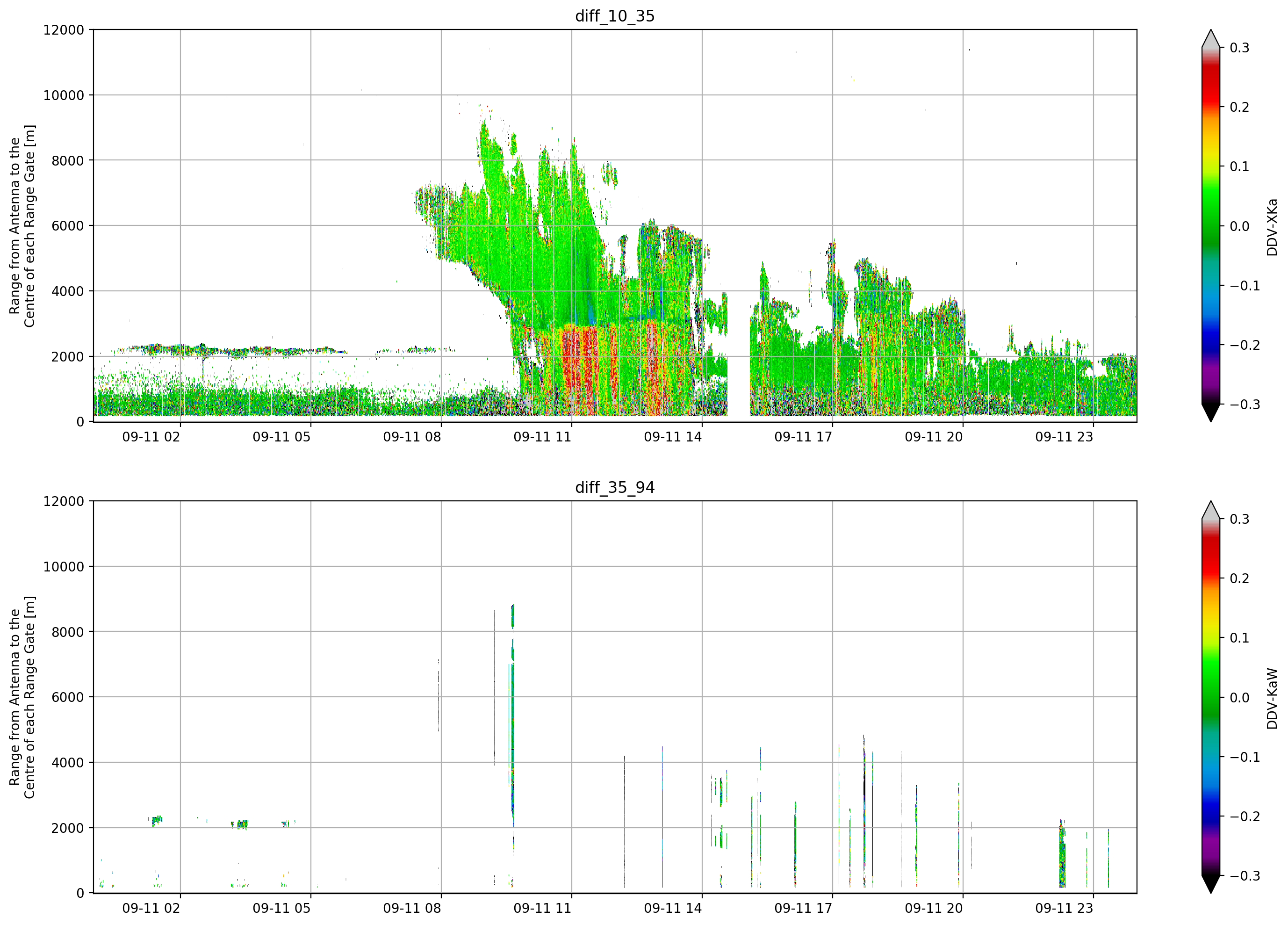Click '09-11 17' label under diff_10_35 plot
Screen dimensions: 1288x925
[x=804, y=437]
